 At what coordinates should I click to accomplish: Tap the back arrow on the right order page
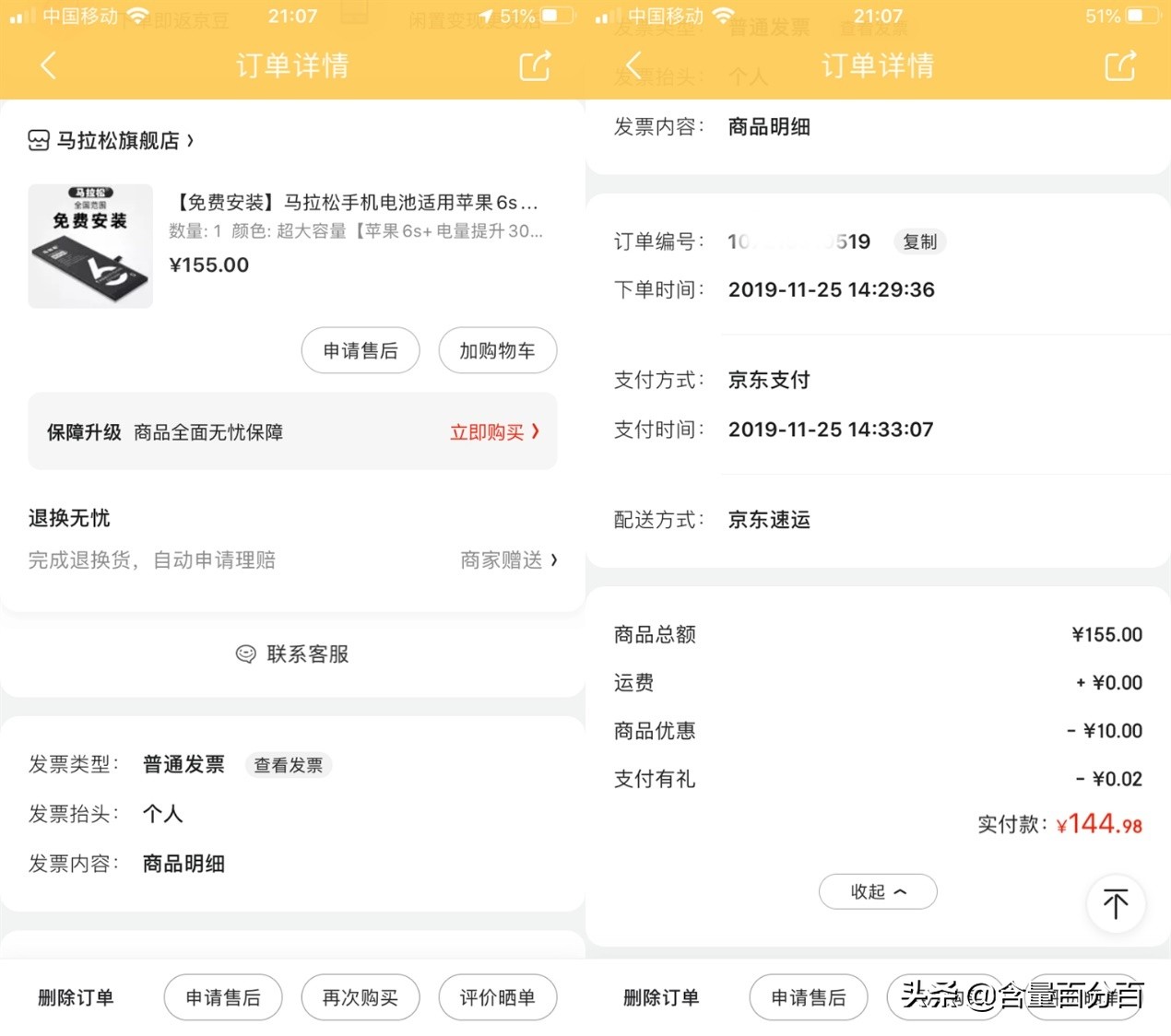tap(633, 65)
